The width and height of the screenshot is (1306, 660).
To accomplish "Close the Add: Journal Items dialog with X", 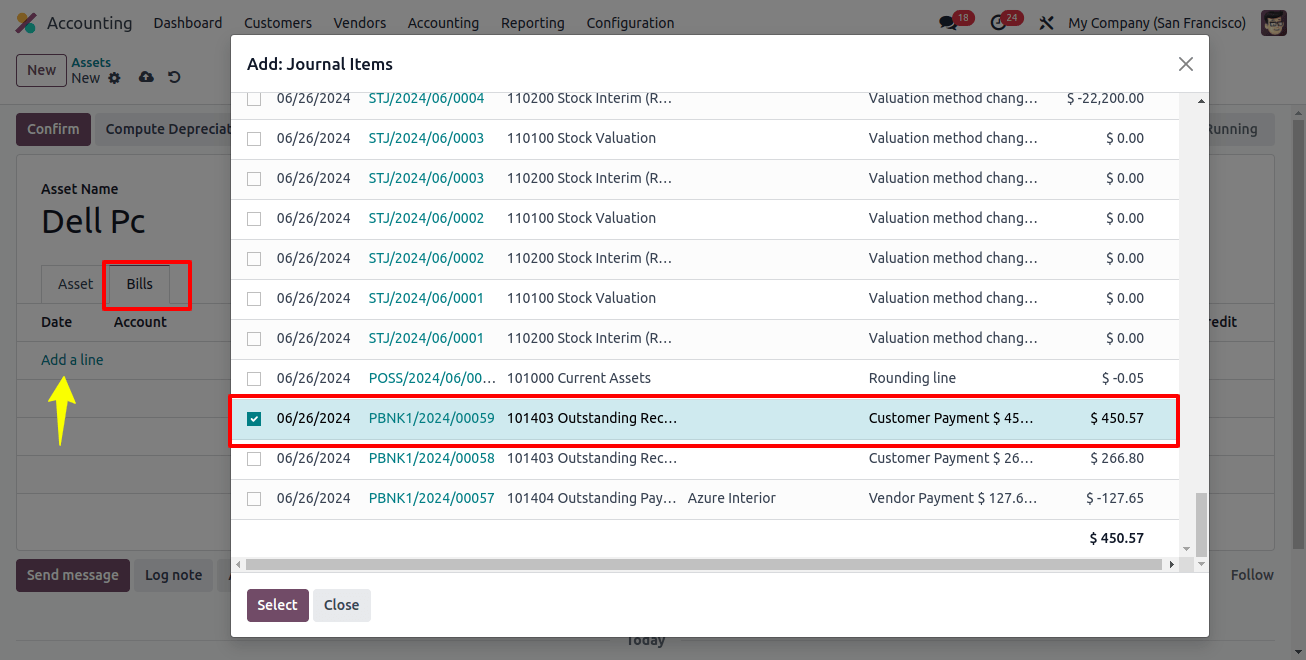I will (x=1186, y=64).
